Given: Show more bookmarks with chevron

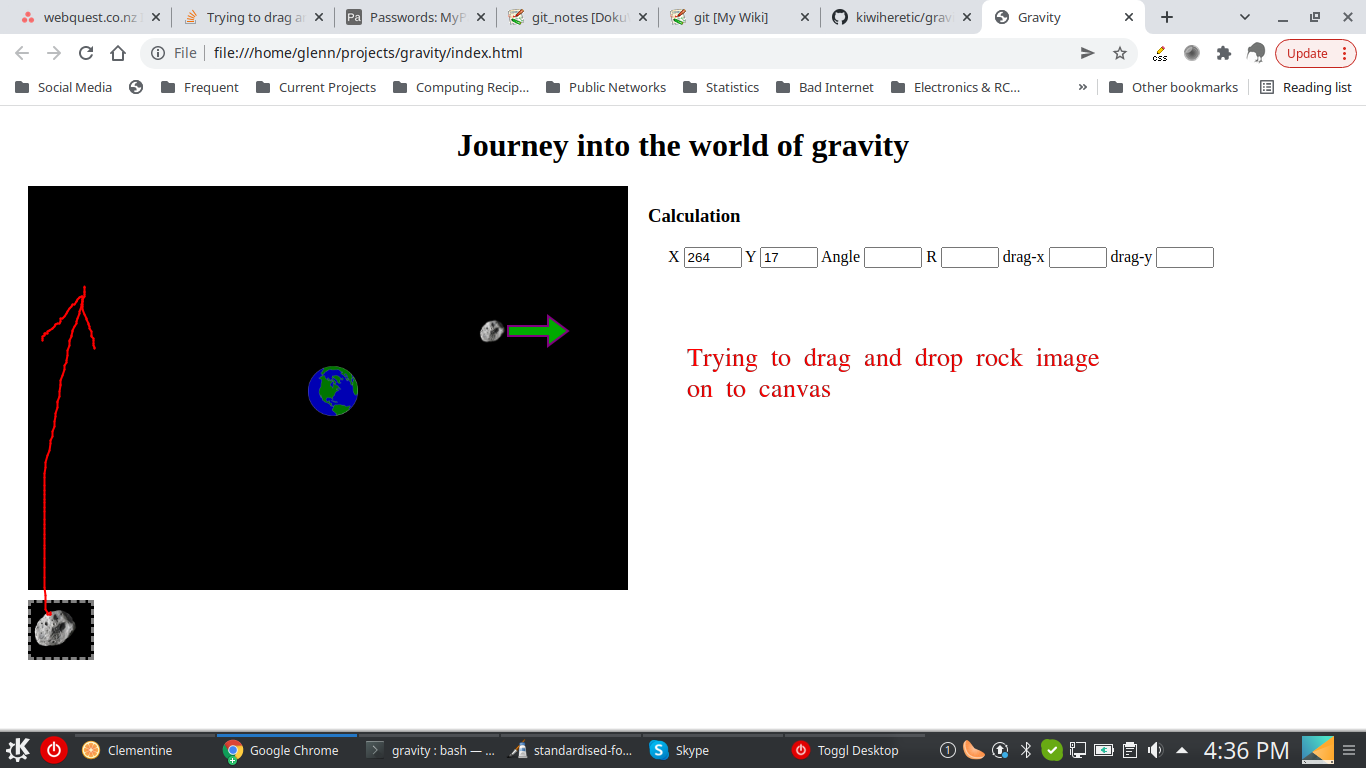Looking at the screenshot, I should (x=1082, y=87).
